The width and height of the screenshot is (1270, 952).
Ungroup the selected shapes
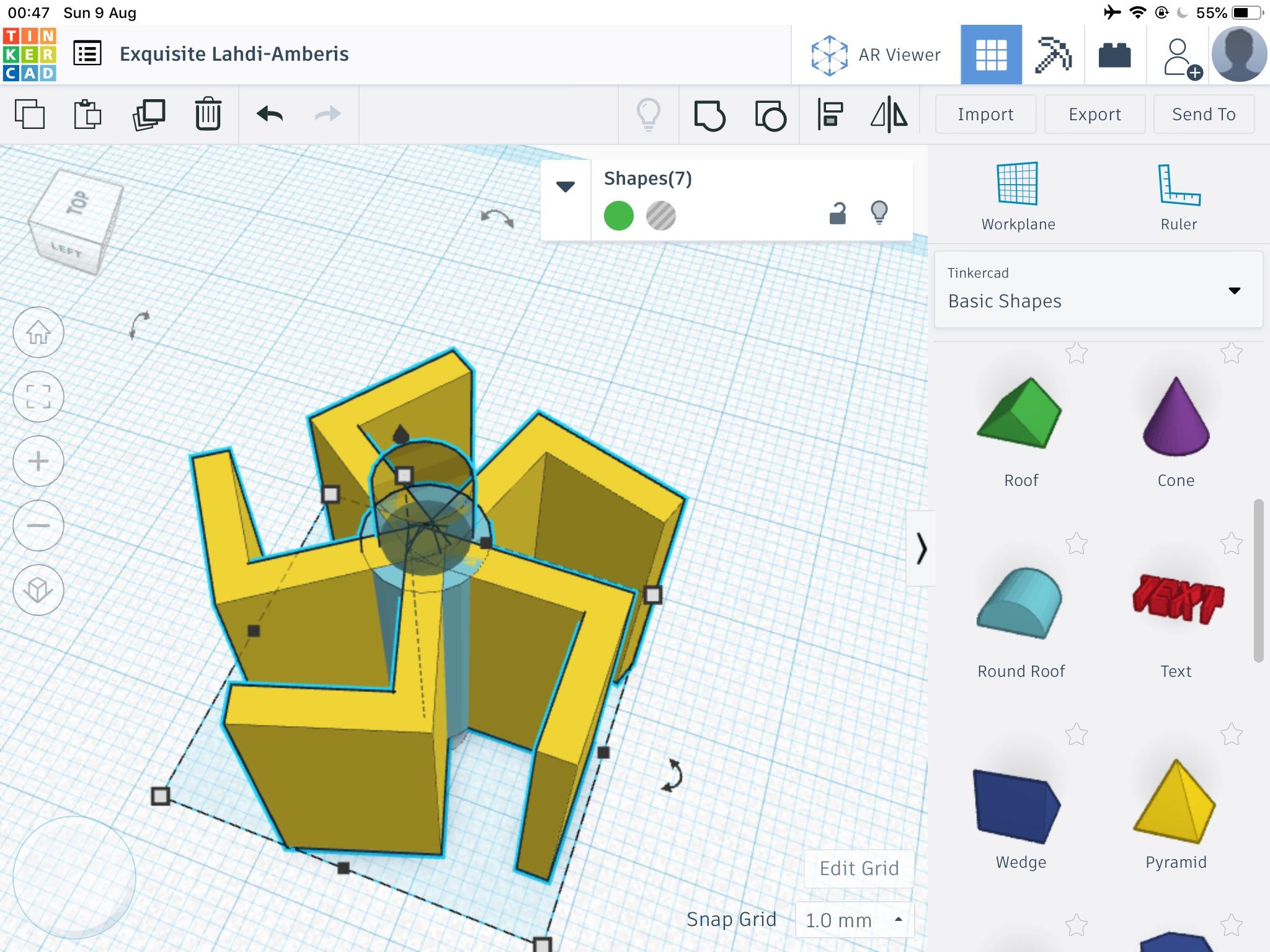[770, 115]
